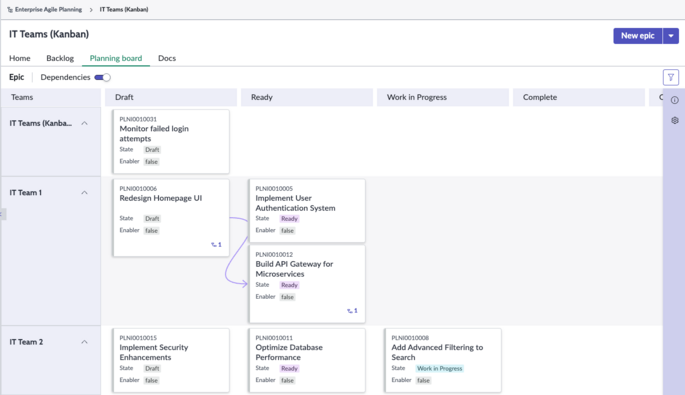
Task: Click the Draft column header
Action: tap(171, 97)
